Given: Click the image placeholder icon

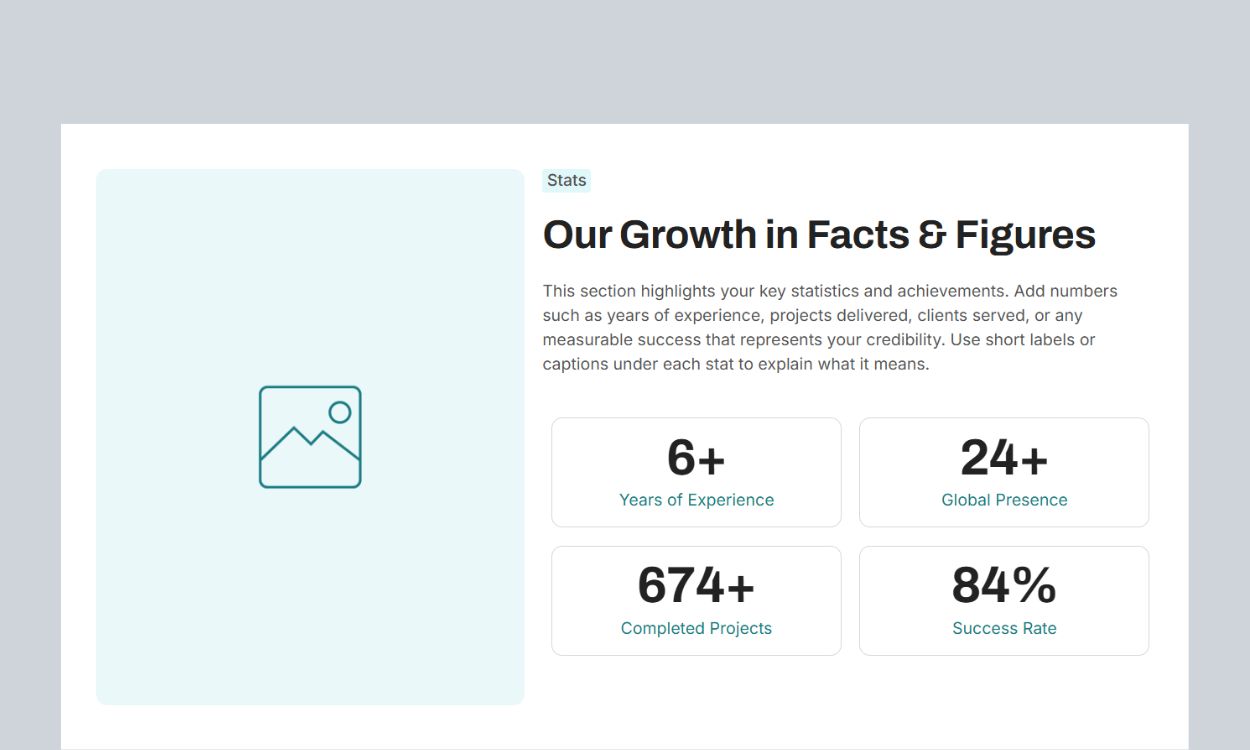Looking at the screenshot, I should point(310,437).
